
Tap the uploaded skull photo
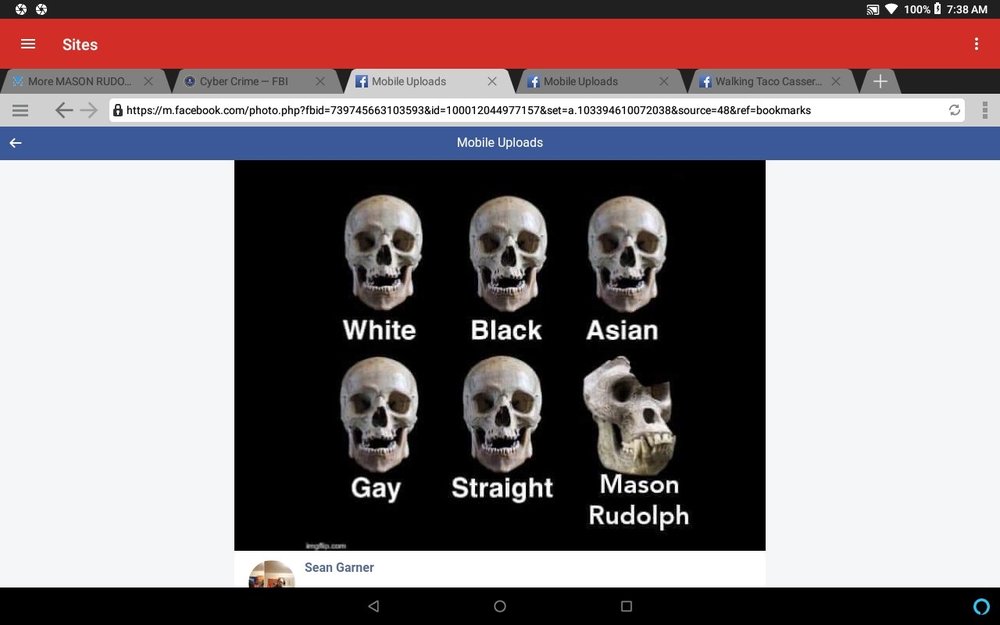(500, 355)
